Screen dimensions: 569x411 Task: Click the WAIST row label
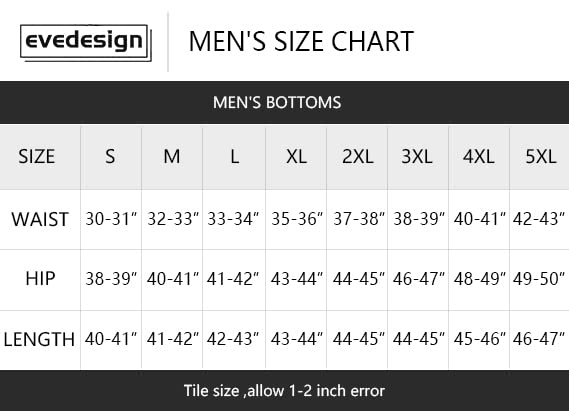[40, 219]
